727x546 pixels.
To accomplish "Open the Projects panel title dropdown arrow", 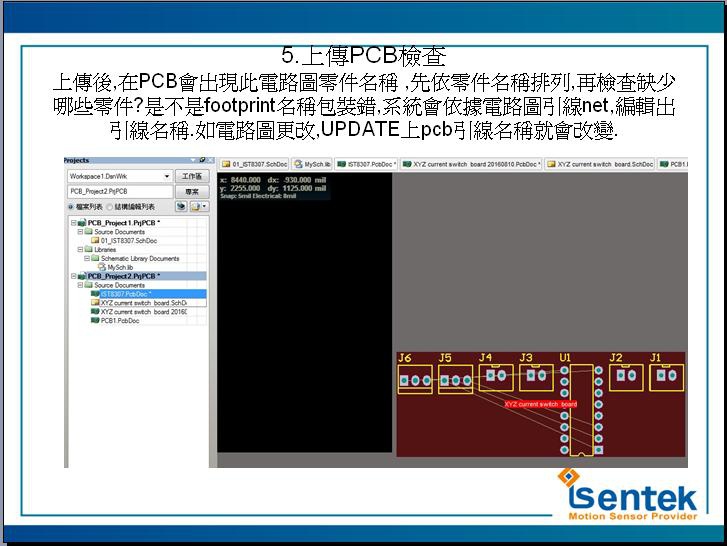I will (x=193, y=160).
